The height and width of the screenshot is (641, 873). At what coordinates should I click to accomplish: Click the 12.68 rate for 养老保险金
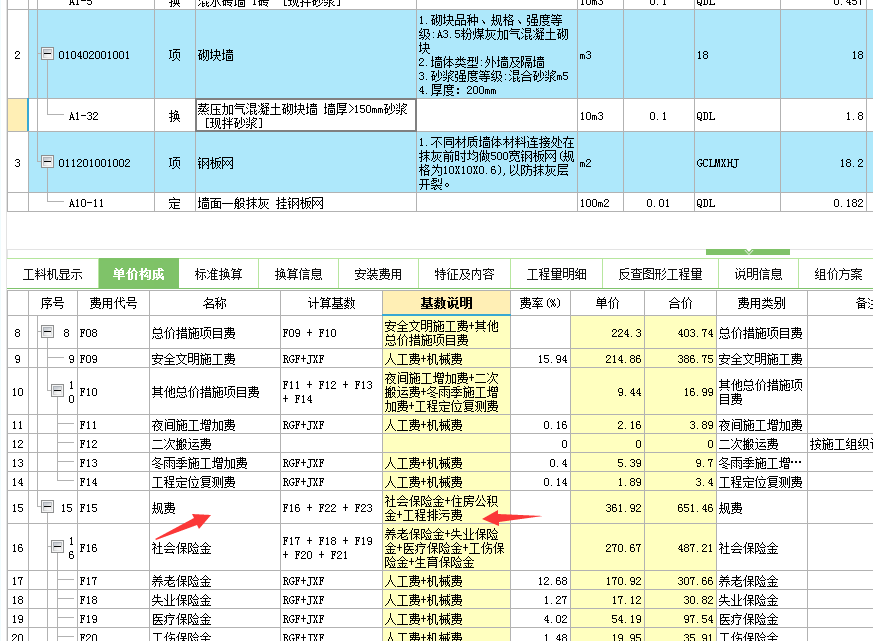coord(540,581)
